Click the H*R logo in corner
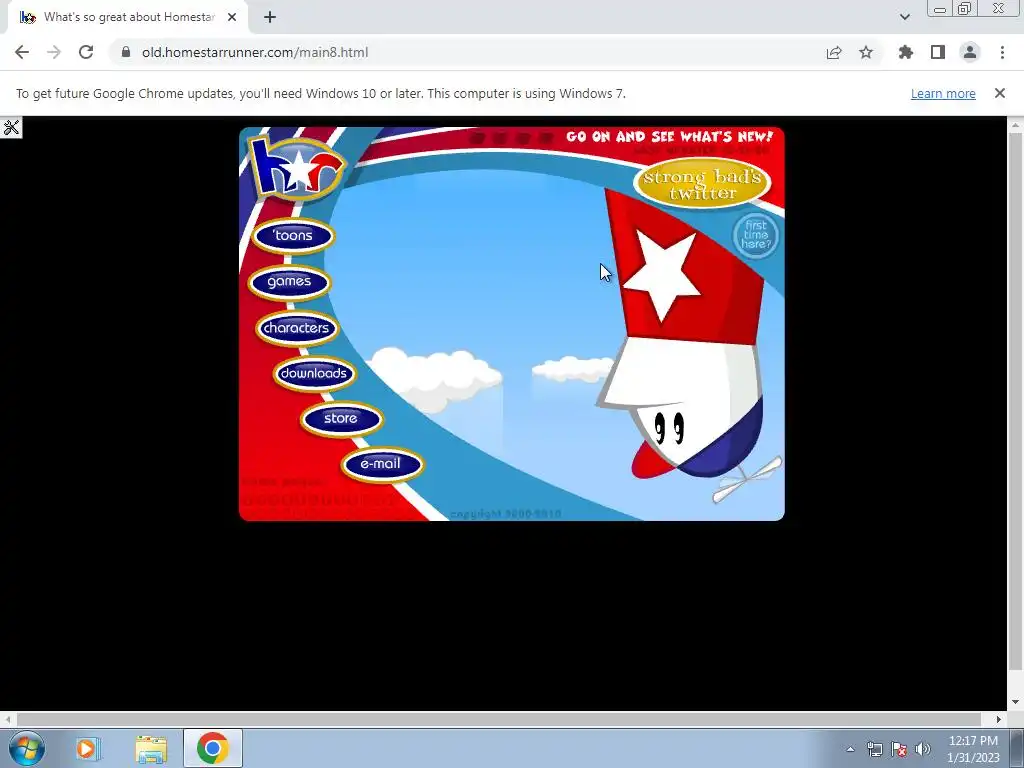 click(x=297, y=167)
